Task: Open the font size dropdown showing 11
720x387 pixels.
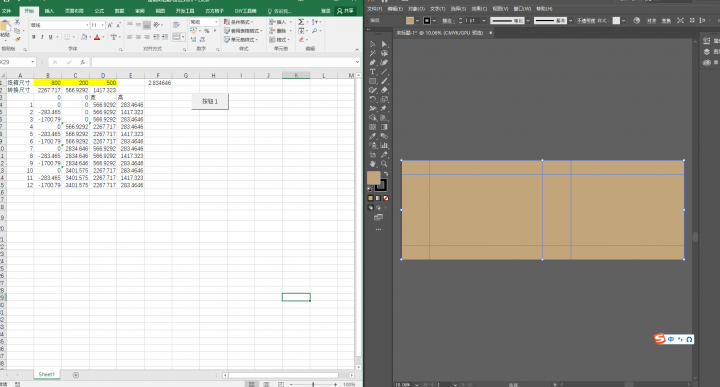Action: coord(97,25)
